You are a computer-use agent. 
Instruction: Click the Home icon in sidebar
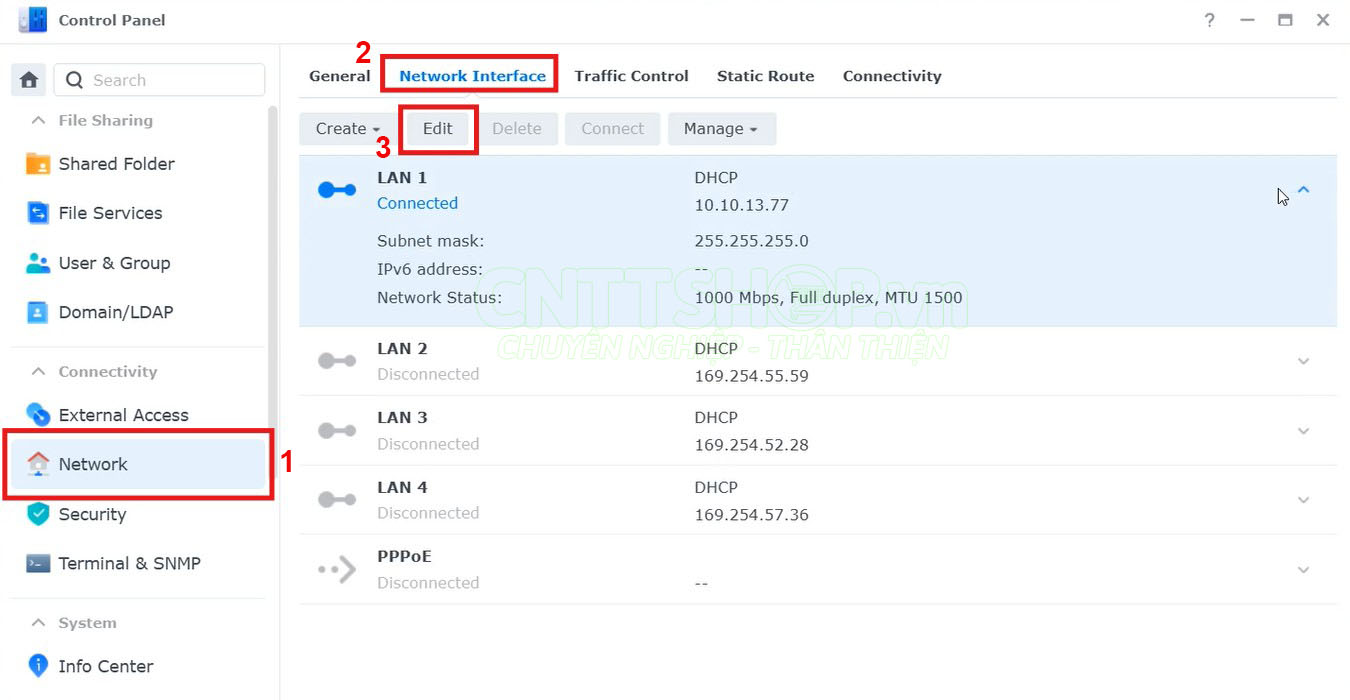tap(29, 80)
